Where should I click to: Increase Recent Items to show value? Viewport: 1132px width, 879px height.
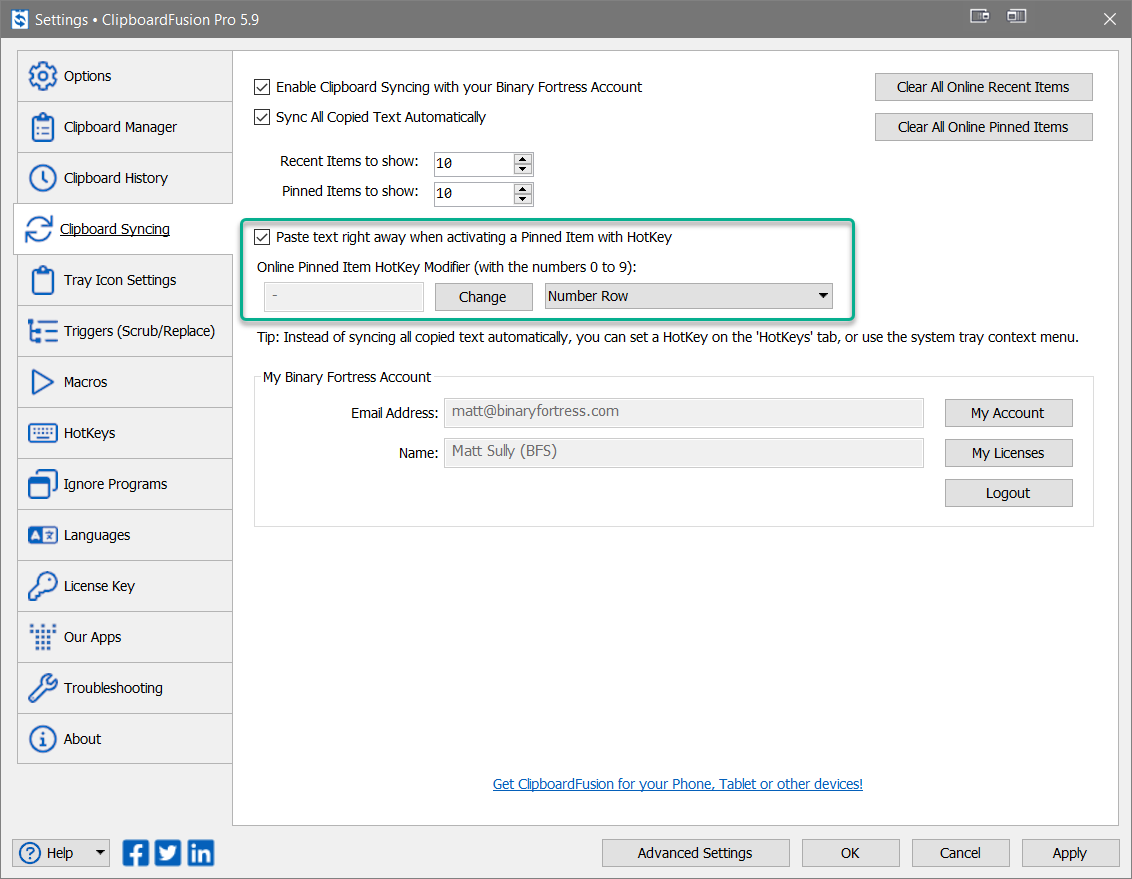[x=523, y=159]
